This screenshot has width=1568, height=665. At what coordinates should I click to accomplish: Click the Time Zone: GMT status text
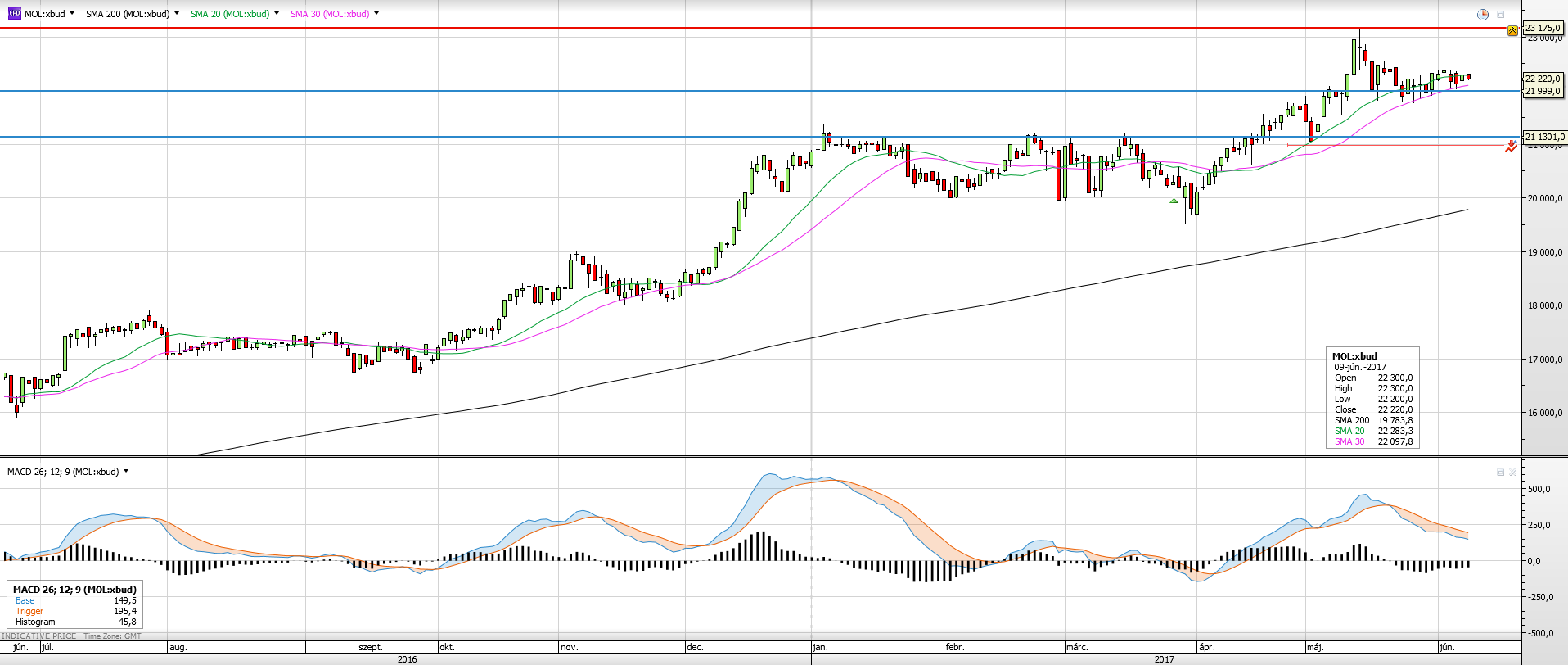[x=112, y=636]
